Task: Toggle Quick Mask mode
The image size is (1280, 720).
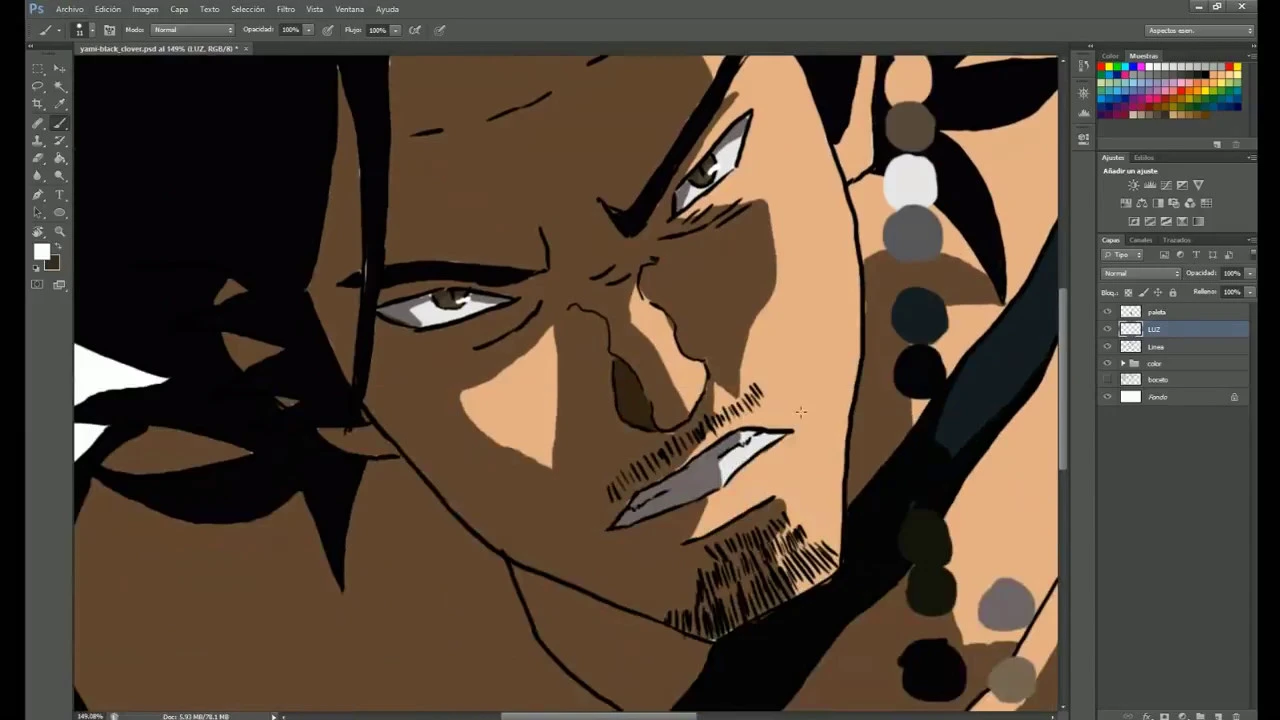Action: 37,285
